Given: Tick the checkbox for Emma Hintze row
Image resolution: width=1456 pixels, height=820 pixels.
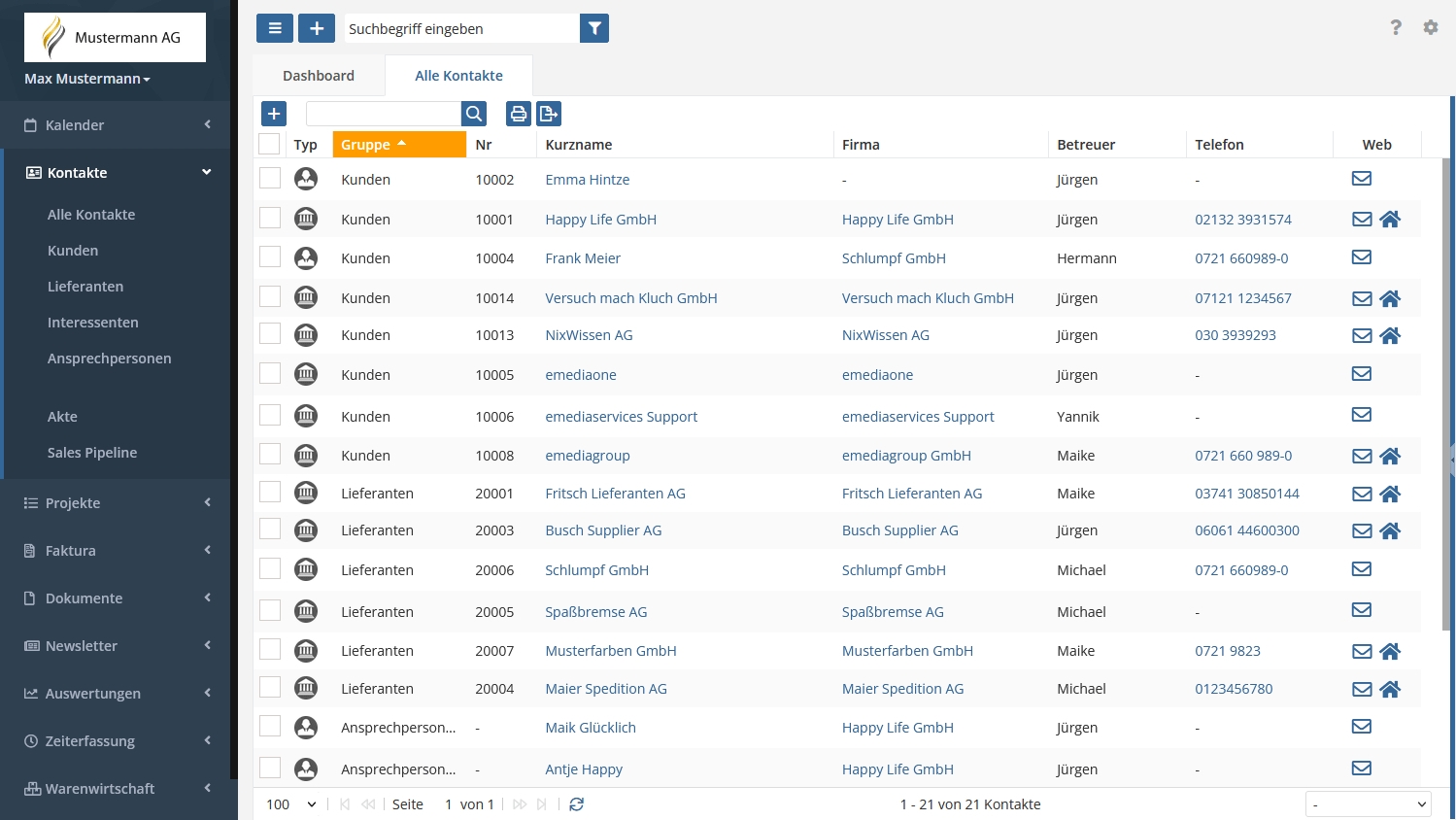Looking at the screenshot, I should coord(270,178).
